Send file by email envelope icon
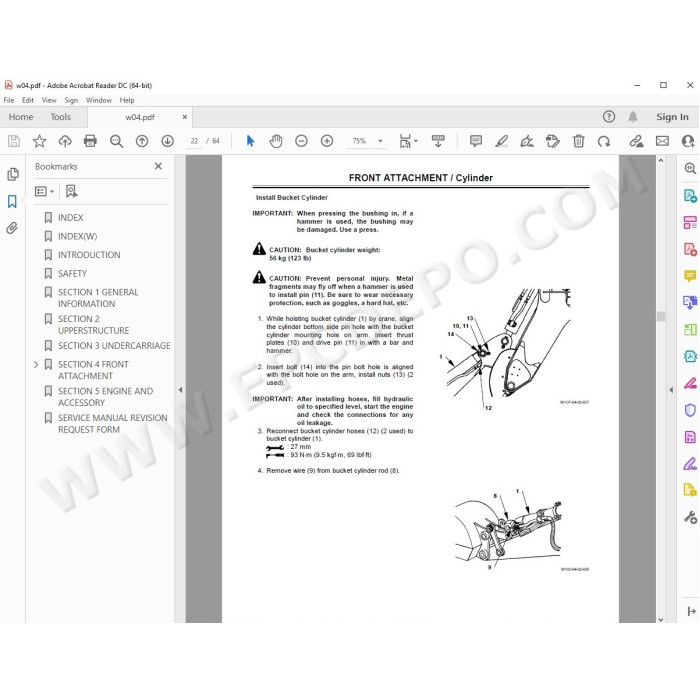This screenshot has width=700, height=700. click(662, 141)
